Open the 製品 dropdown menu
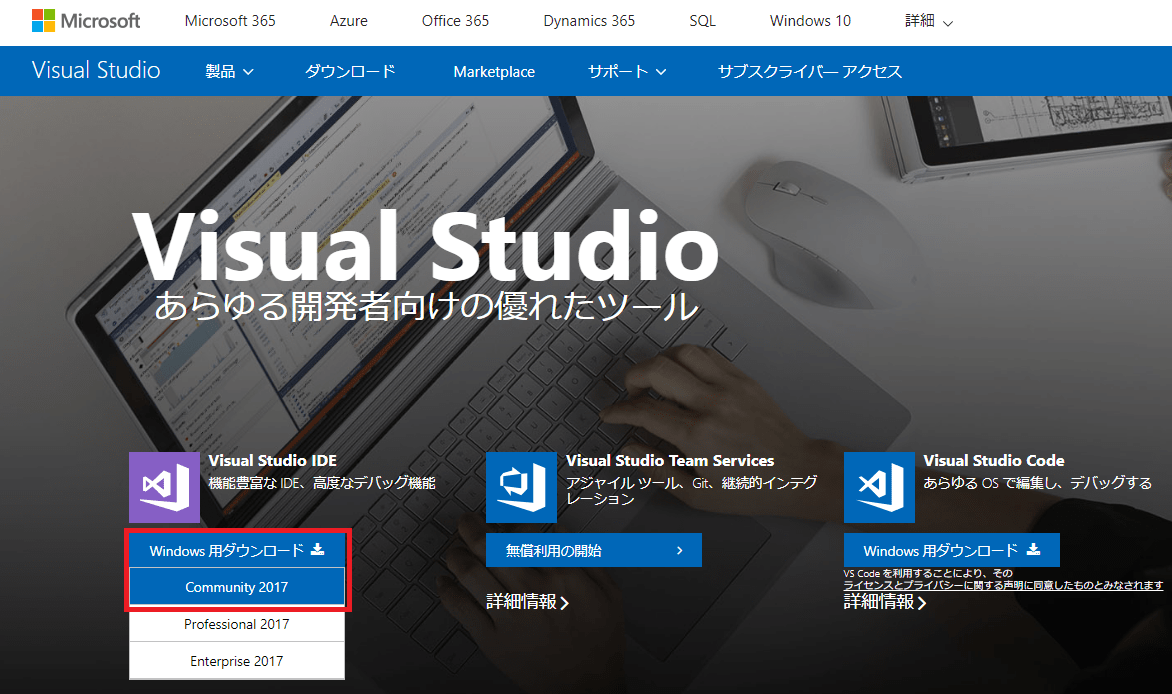Viewport: 1172px width, 694px height. tap(229, 71)
